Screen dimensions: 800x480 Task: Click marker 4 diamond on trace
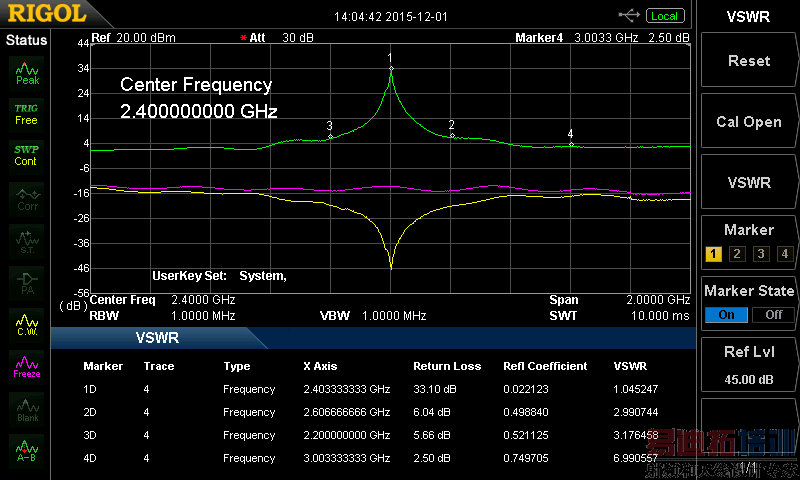(x=571, y=144)
